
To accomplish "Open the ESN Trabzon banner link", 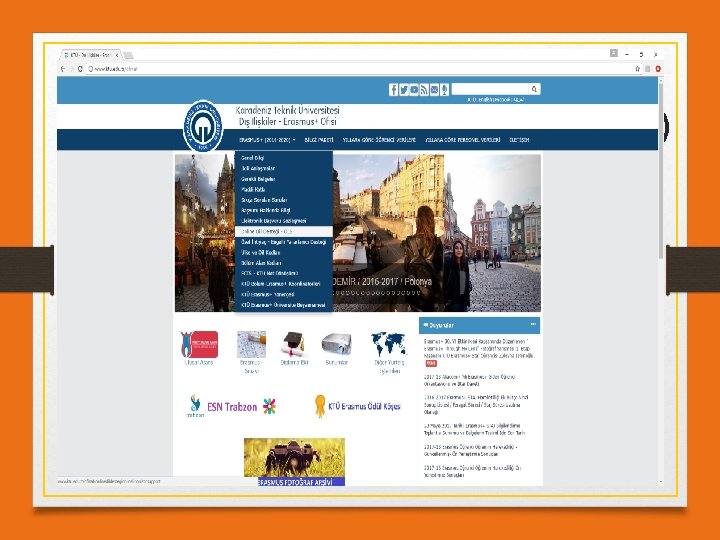I will tap(231, 406).
